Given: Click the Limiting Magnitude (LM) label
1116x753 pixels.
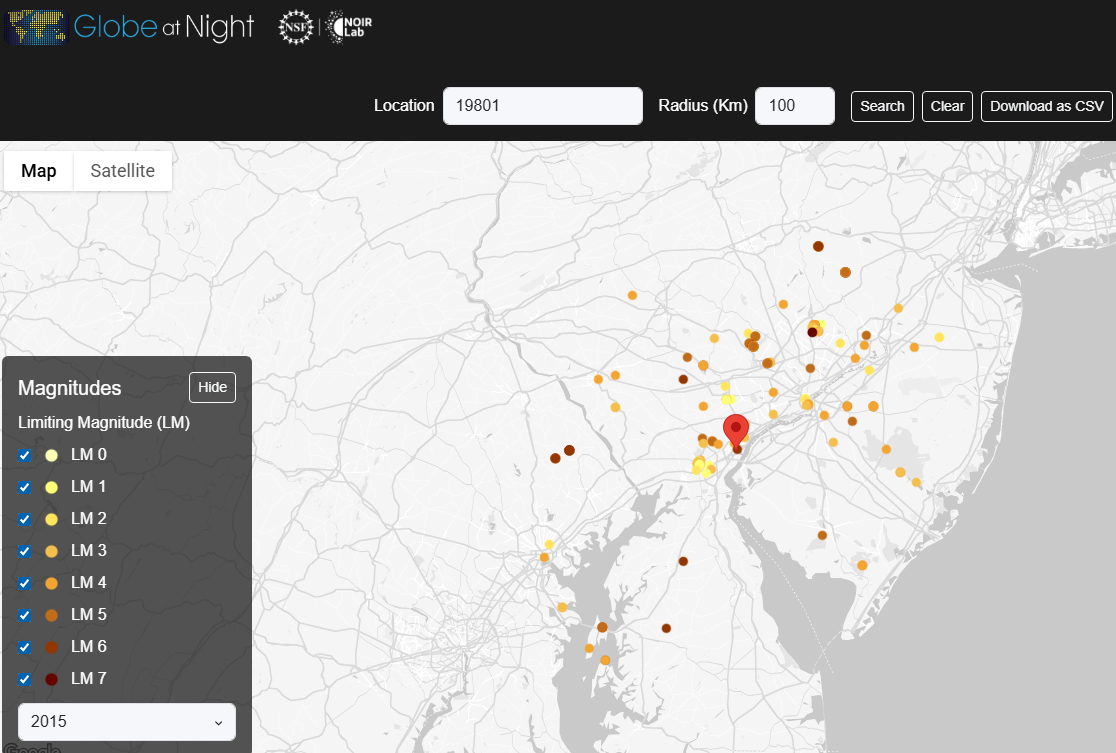Looking at the screenshot, I should tap(104, 423).
